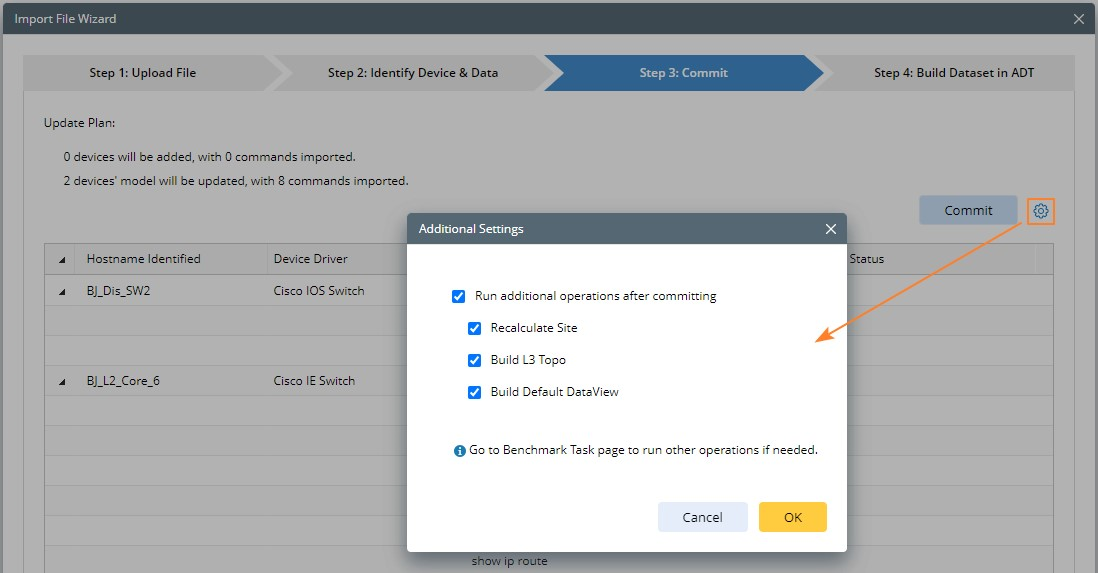Screen dimensions: 1098x573
Task: Uncheck Run additional operations after committing
Action: 459,296
